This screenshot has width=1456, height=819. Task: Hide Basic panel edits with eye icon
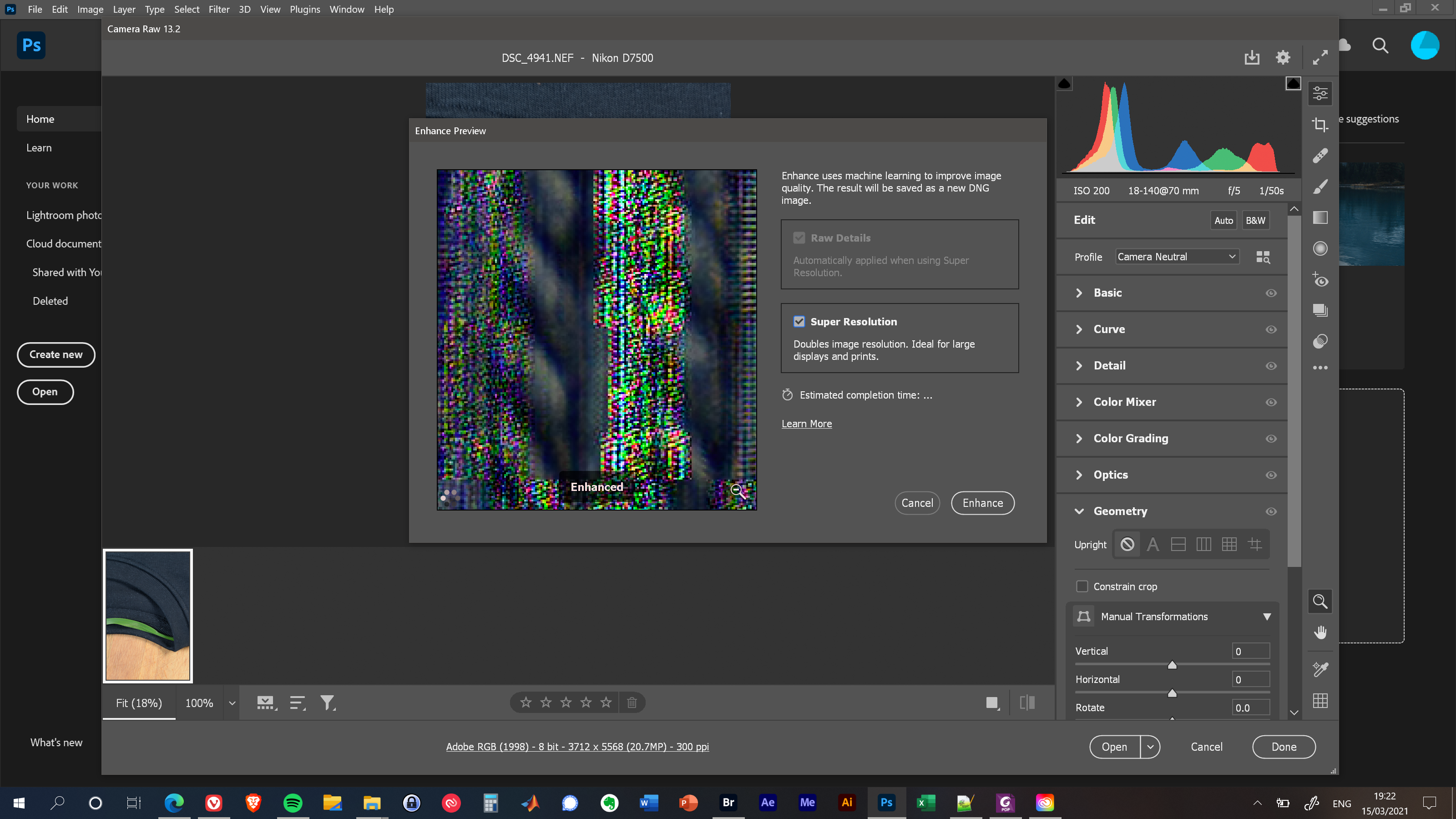tap(1271, 293)
